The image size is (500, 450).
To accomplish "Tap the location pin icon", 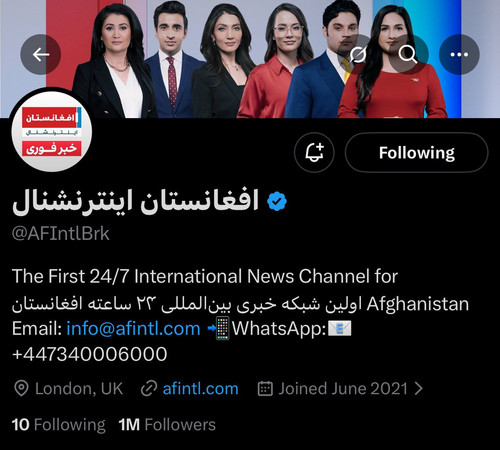I will pos(22,389).
